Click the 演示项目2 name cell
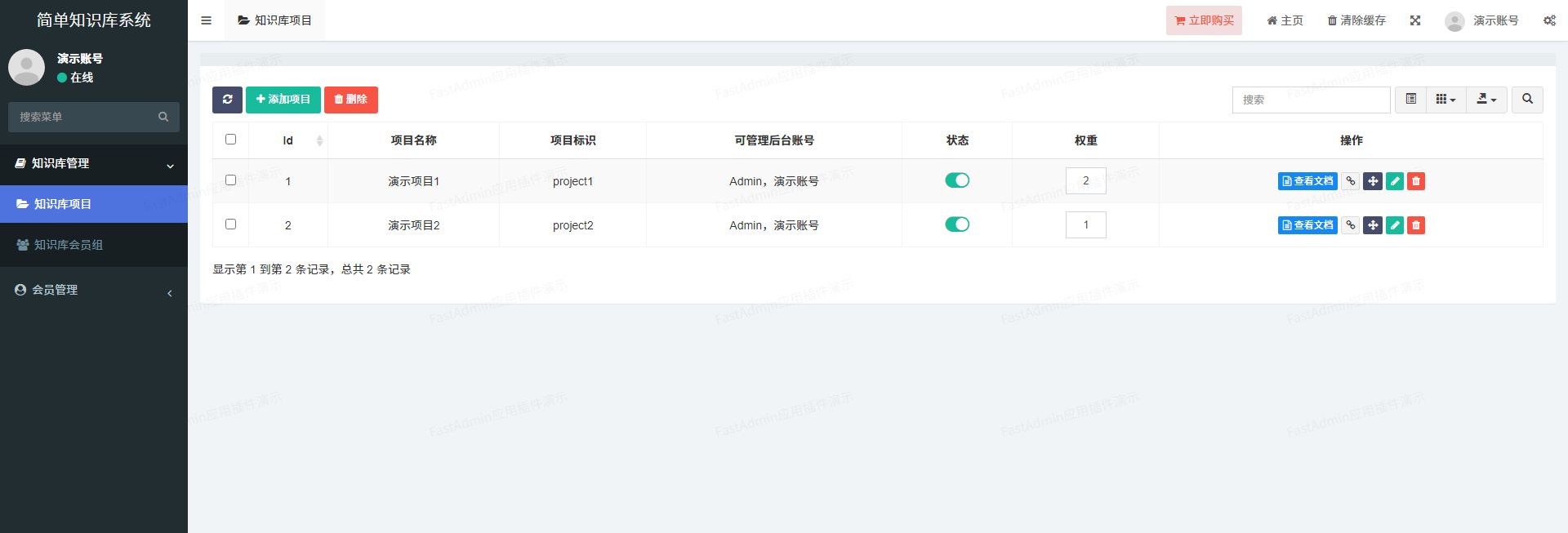 [413, 225]
